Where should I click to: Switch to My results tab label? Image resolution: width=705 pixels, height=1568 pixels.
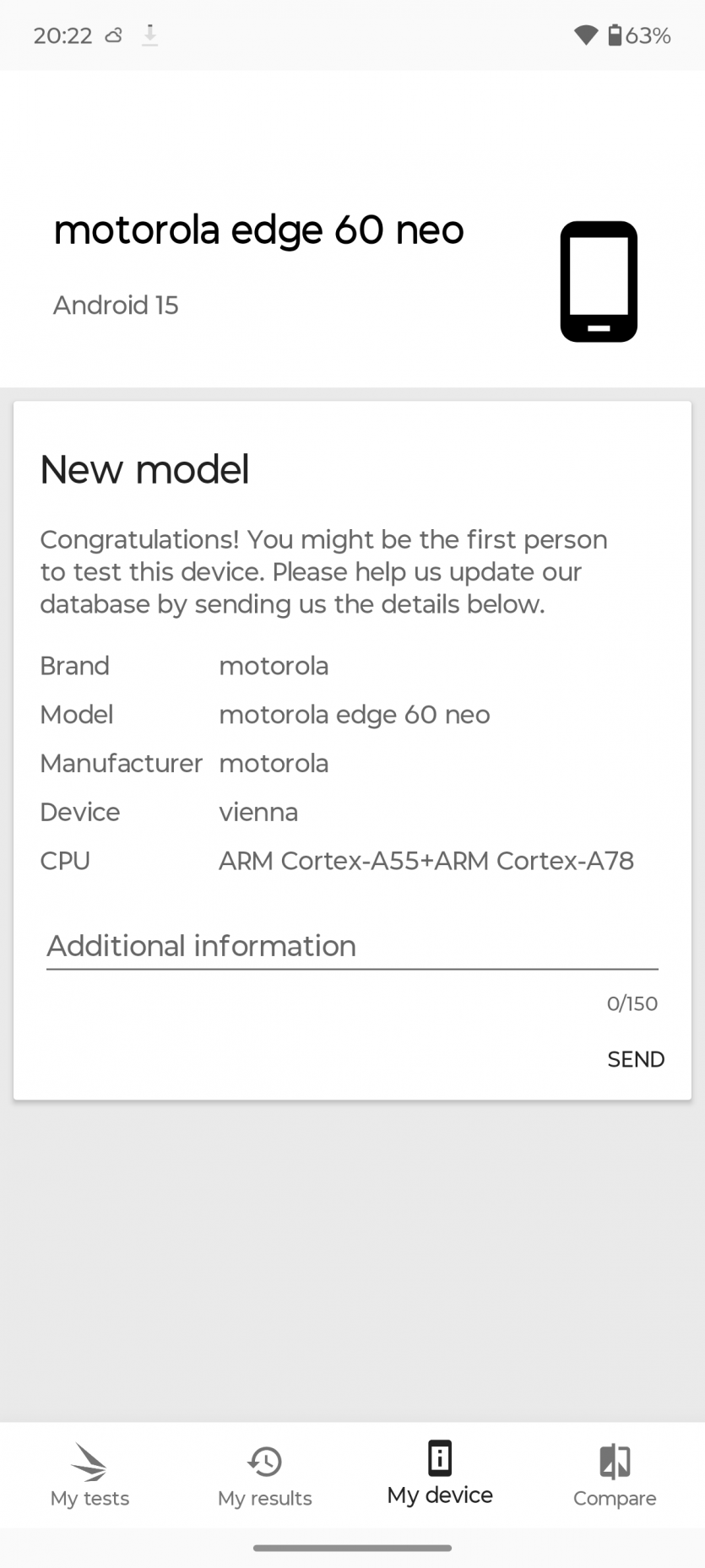coord(264,1499)
